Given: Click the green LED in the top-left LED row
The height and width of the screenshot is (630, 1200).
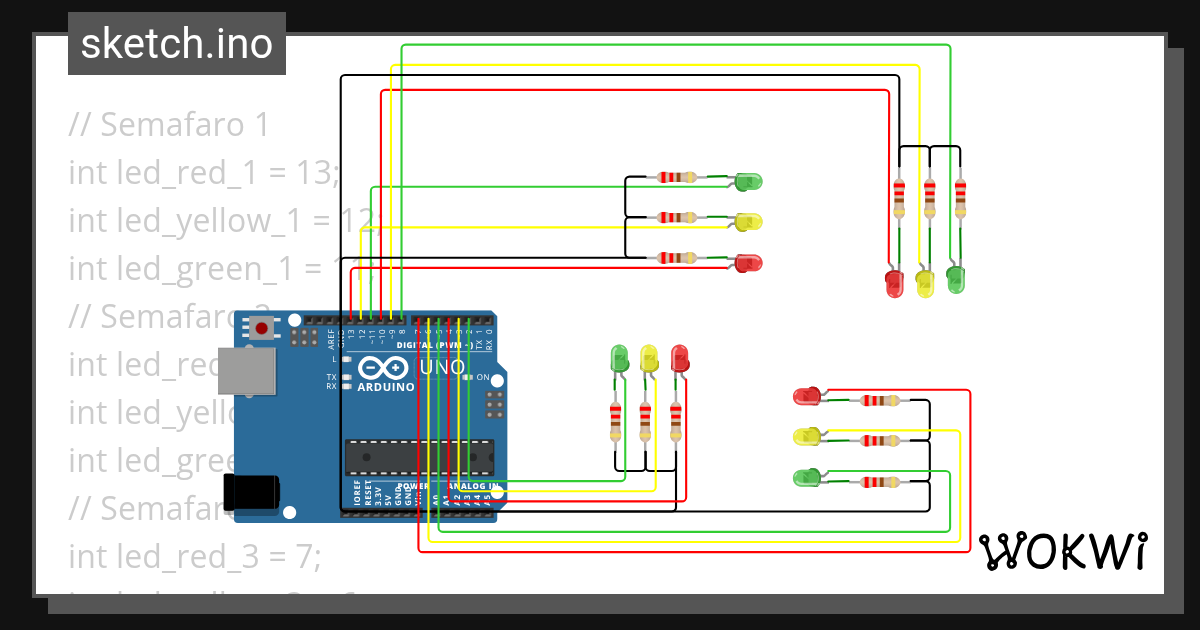Looking at the screenshot, I should (748, 181).
